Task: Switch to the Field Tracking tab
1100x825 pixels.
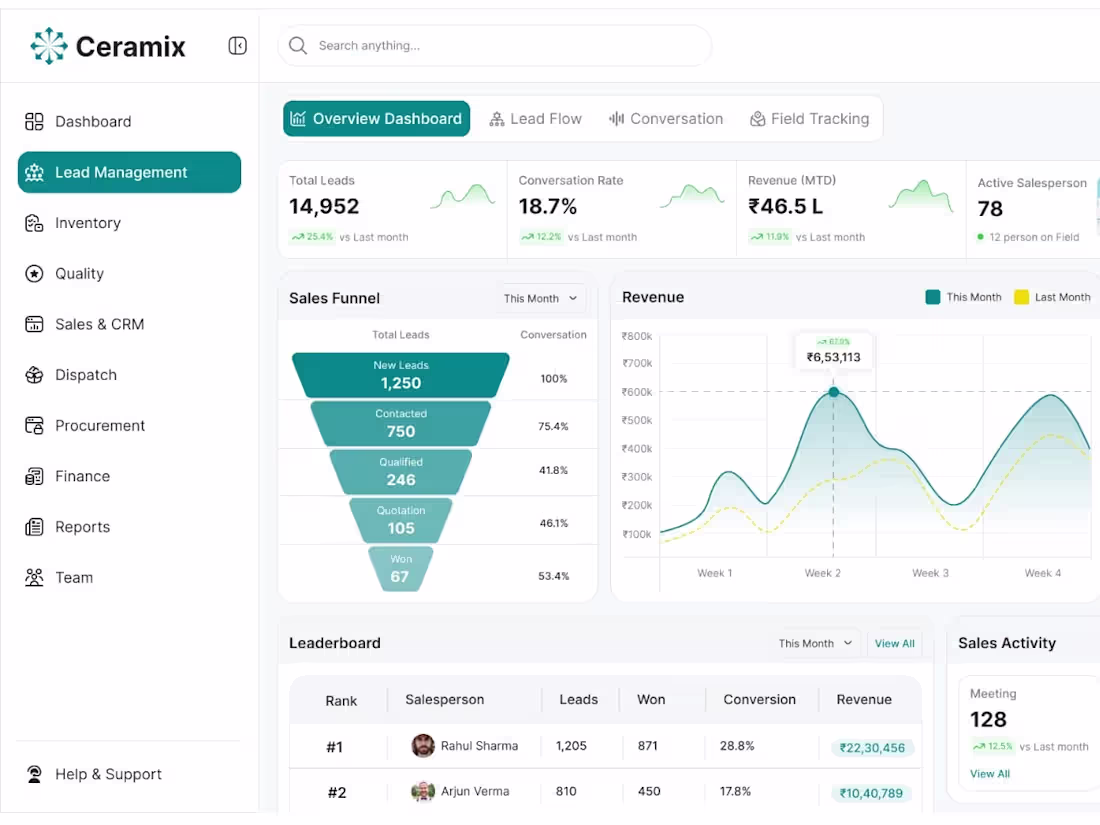Action: 810,119
